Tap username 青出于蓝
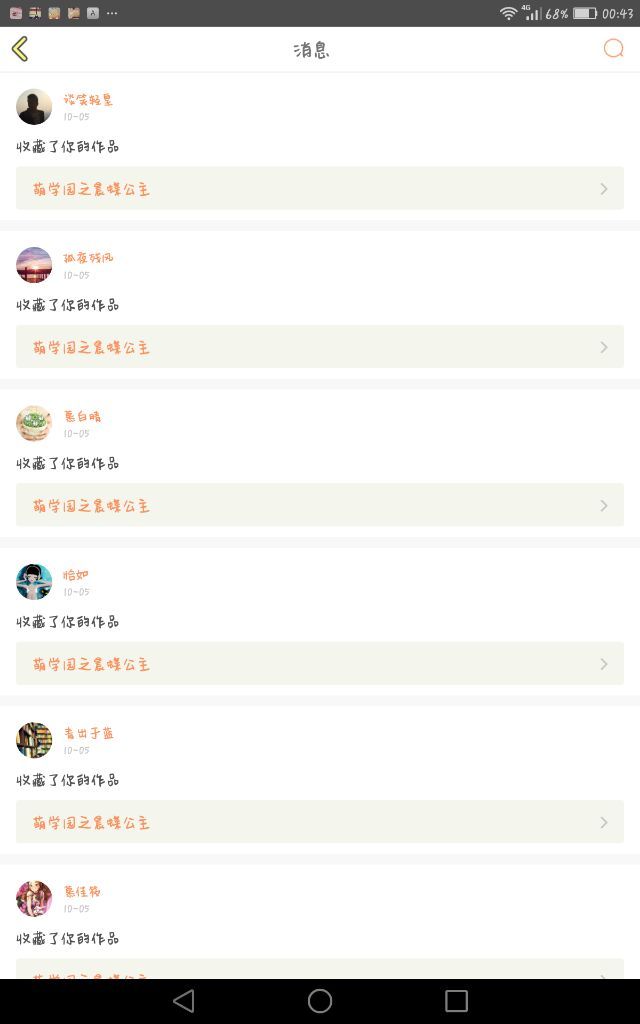The image size is (640, 1024). (x=89, y=733)
